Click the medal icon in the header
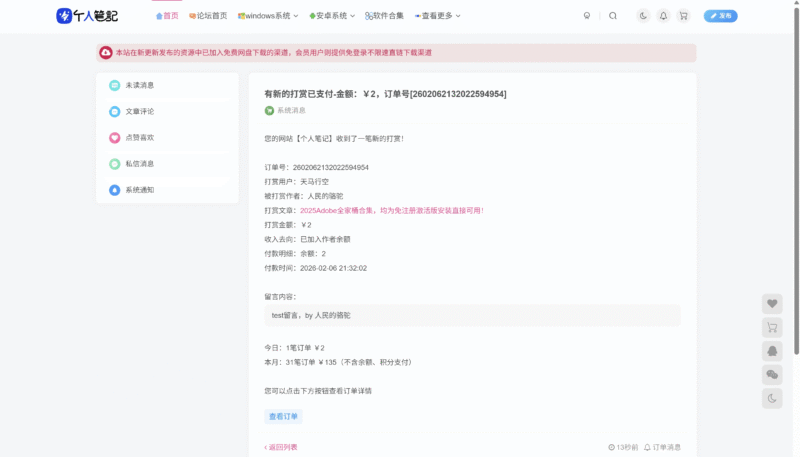This screenshot has height=457, width=800. (587, 16)
